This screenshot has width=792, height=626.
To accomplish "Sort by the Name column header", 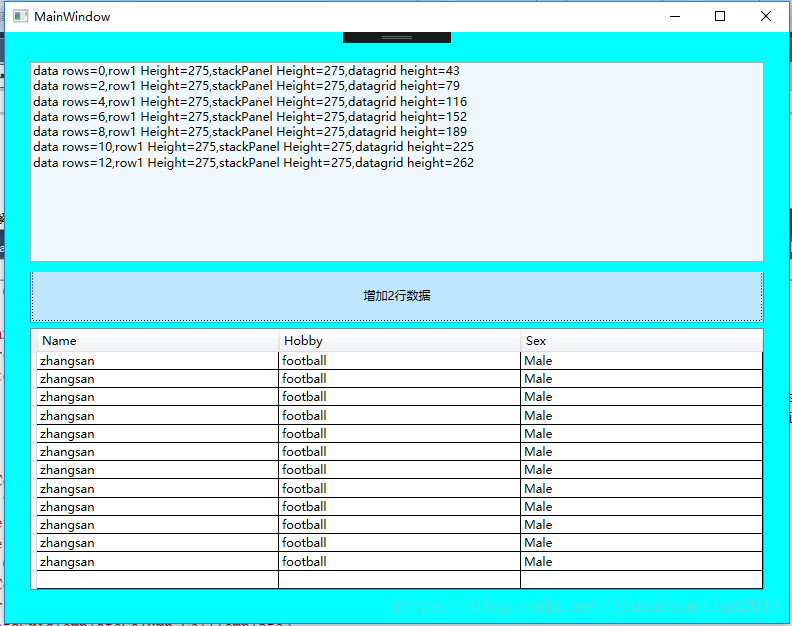I will point(158,341).
